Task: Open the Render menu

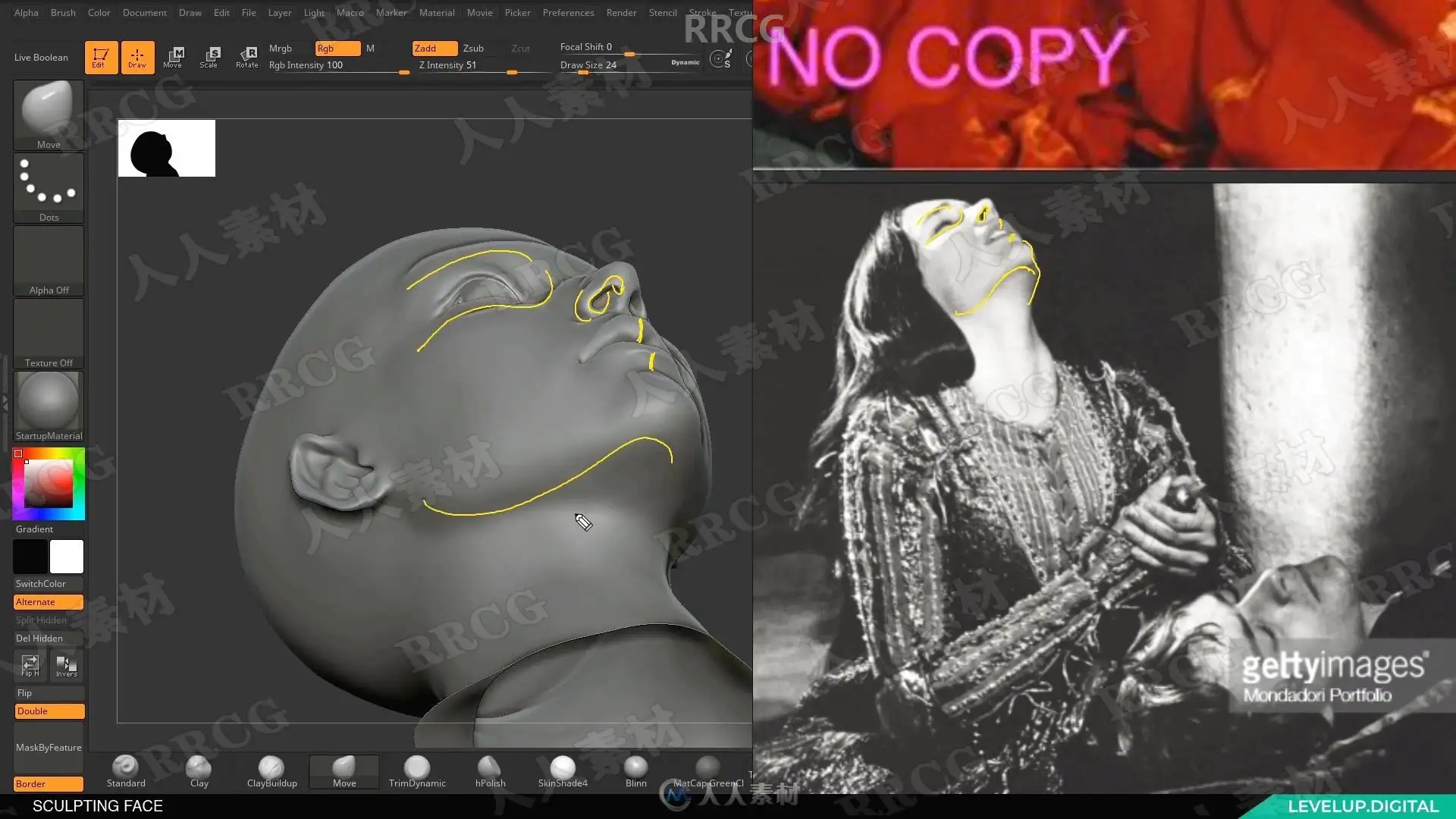Action: (x=621, y=13)
